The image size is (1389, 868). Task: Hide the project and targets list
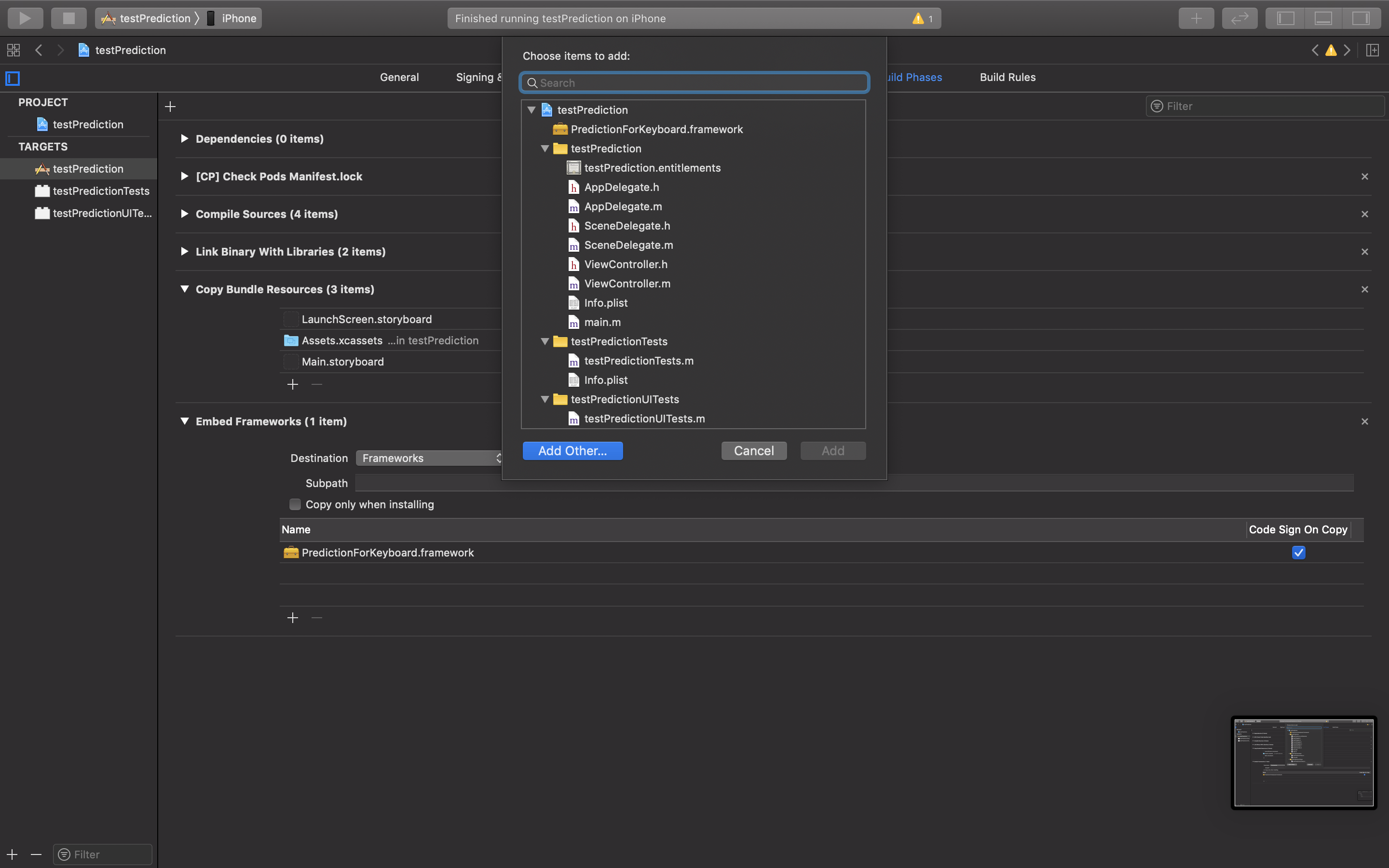(13, 78)
